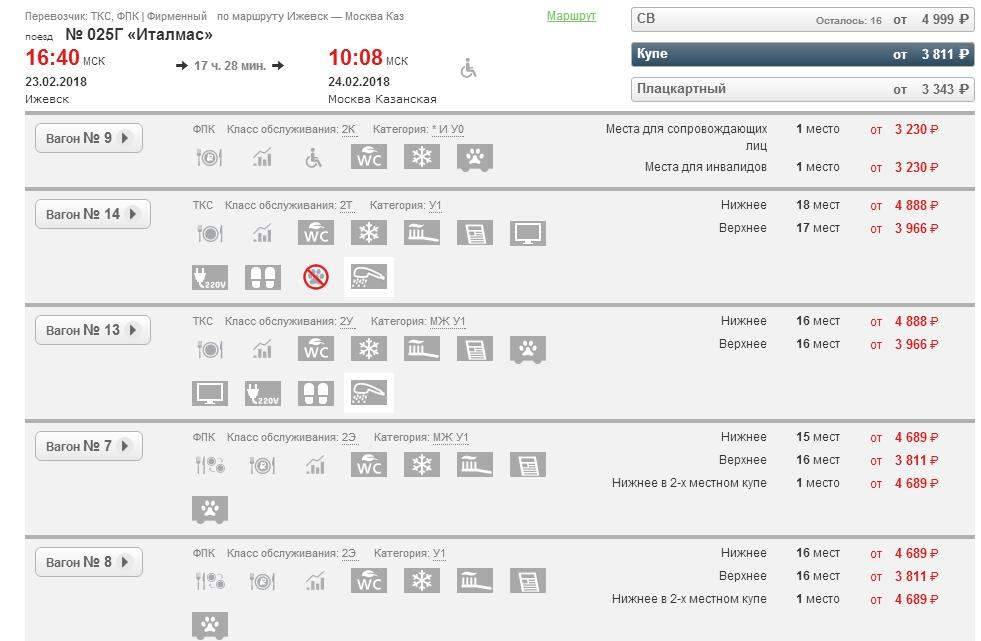The width and height of the screenshot is (981, 641).
Task: Click the 220V socket icon in wagon 14
Action: pos(210,277)
